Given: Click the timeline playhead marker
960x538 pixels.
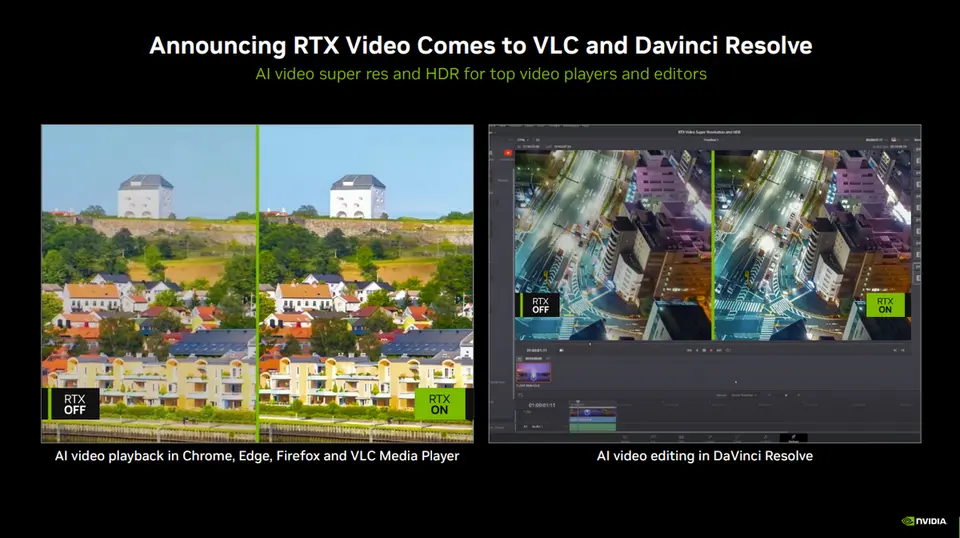Looking at the screenshot, I should coord(578,402).
